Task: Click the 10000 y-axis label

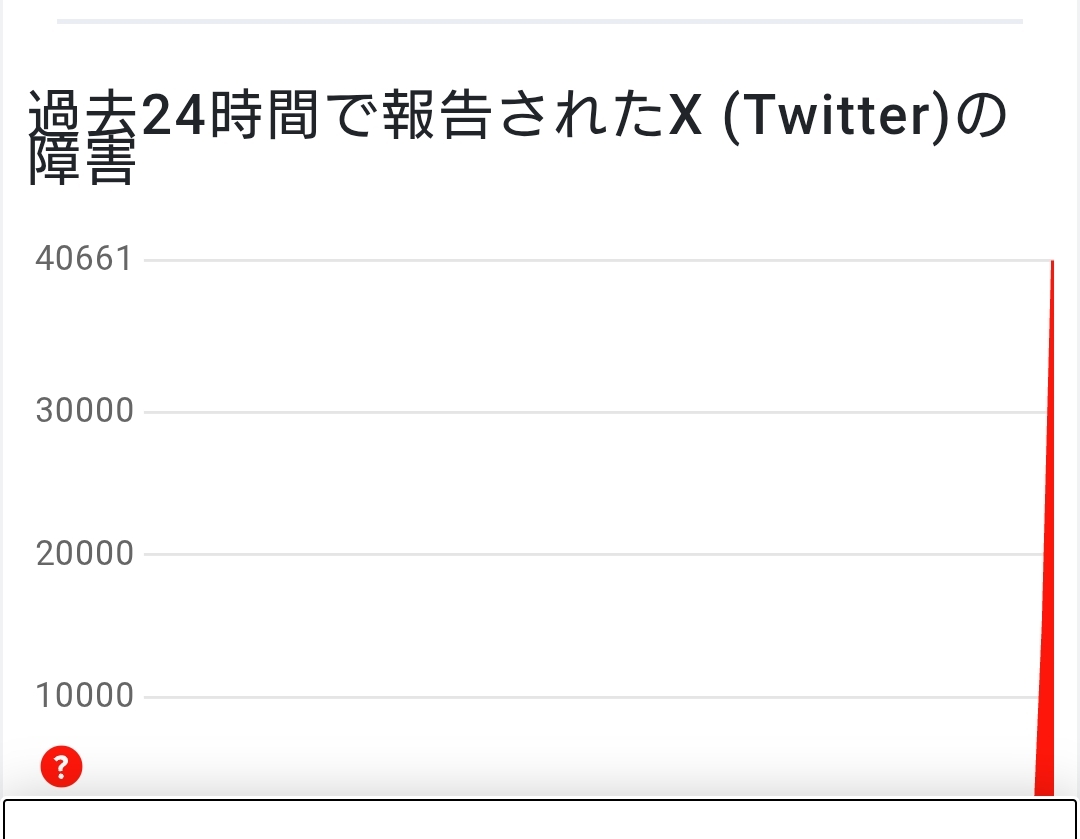Action: [84, 695]
